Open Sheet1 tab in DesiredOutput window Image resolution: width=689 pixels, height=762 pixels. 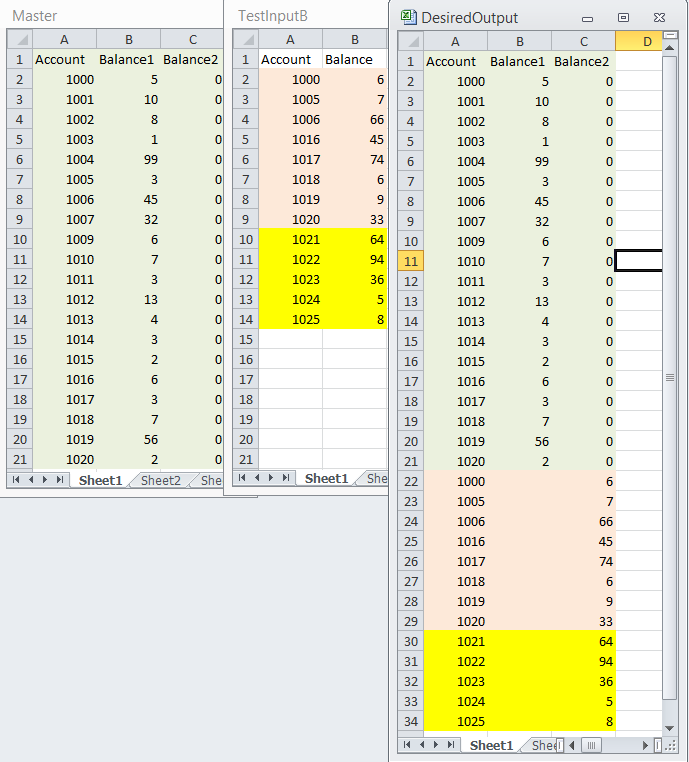coord(491,745)
